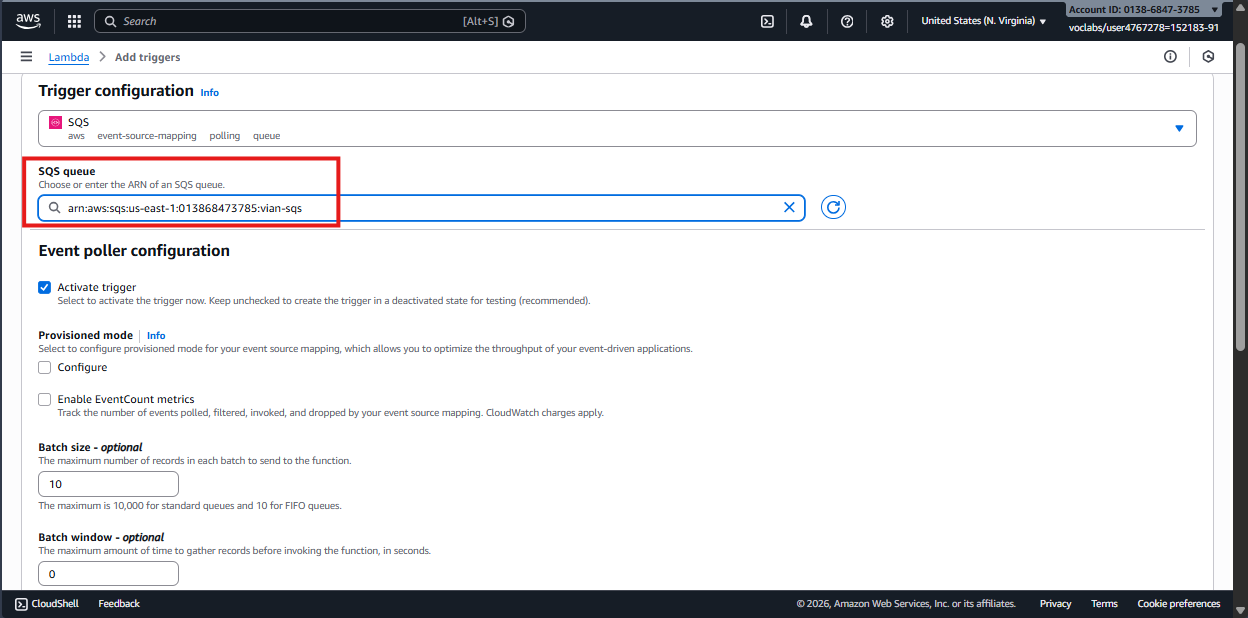Open the AWS help panel icon
This screenshot has width=1248, height=618.
pyautogui.click(x=846, y=20)
